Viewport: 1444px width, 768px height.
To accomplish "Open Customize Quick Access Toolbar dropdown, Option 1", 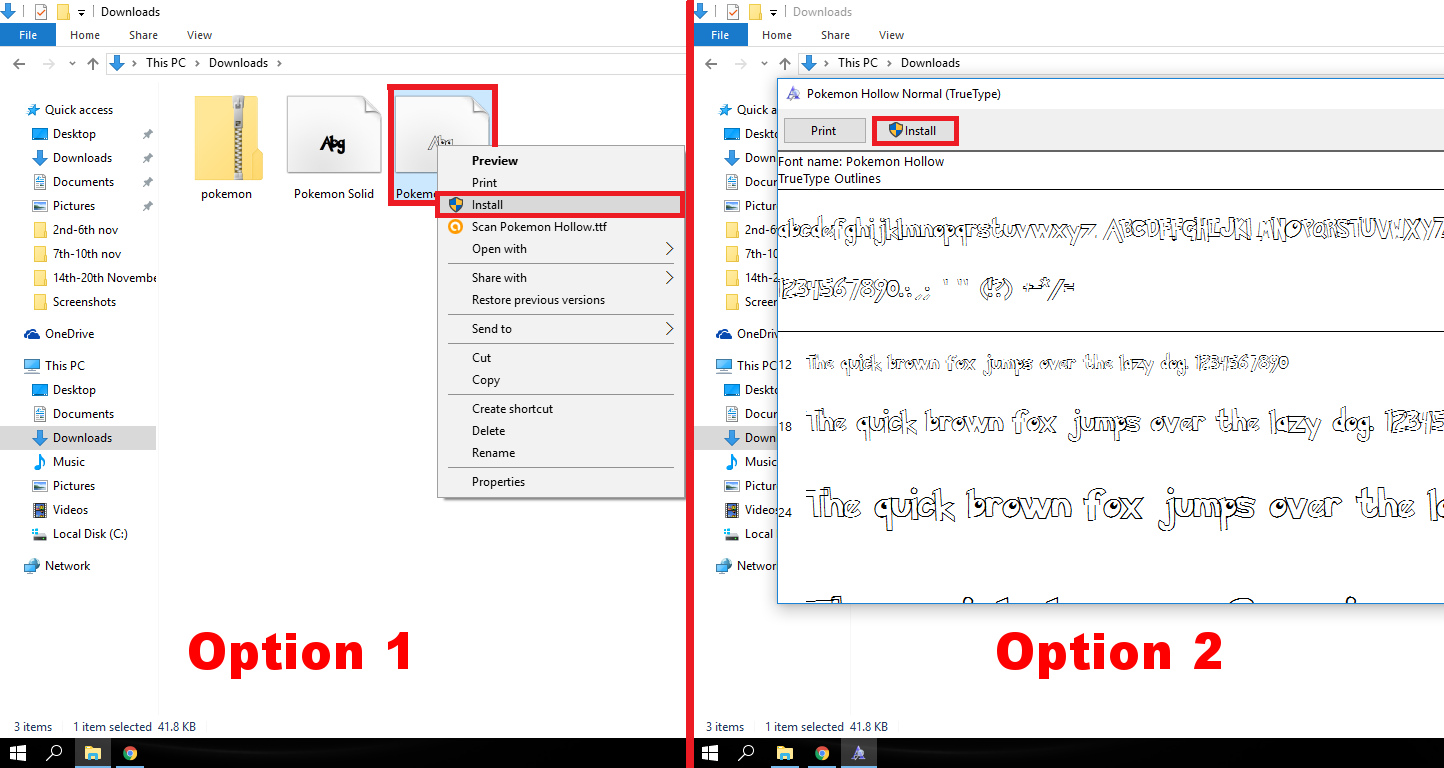I will [82, 13].
